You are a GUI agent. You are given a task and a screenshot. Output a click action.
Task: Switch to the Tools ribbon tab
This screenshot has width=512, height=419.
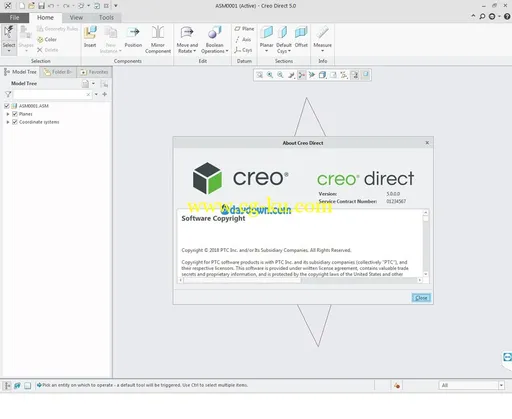tap(106, 18)
